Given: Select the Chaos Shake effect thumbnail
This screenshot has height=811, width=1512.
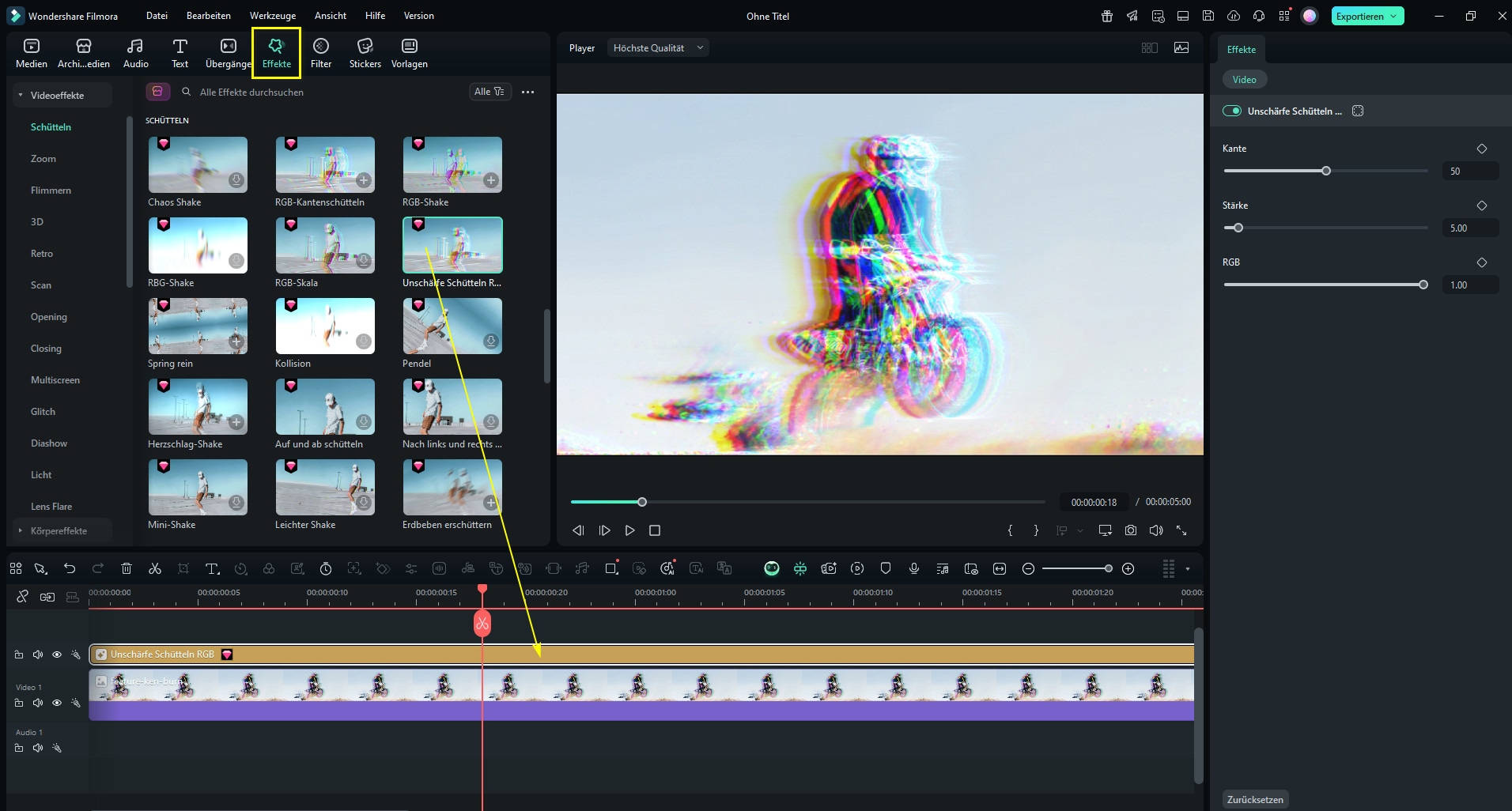Looking at the screenshot, I should tap(198, 164).
